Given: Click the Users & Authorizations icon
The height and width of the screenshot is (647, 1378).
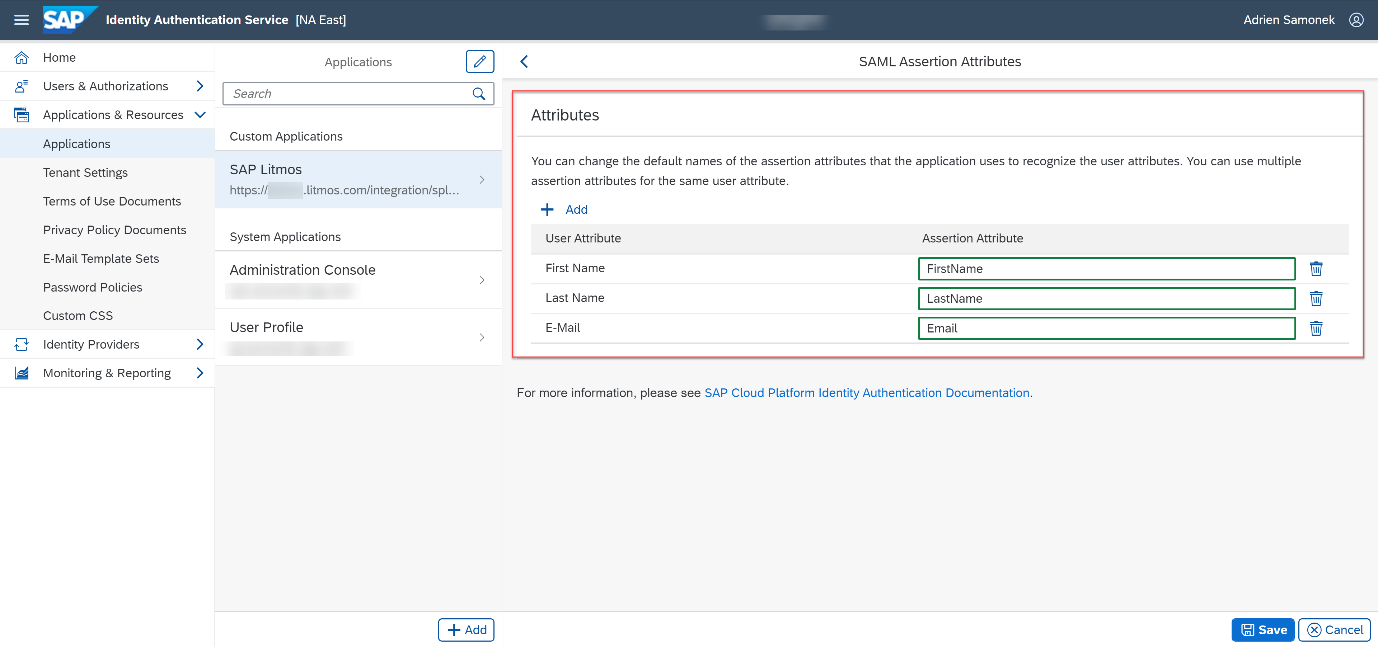Looking at the screenshot, I should coord(21,86).
